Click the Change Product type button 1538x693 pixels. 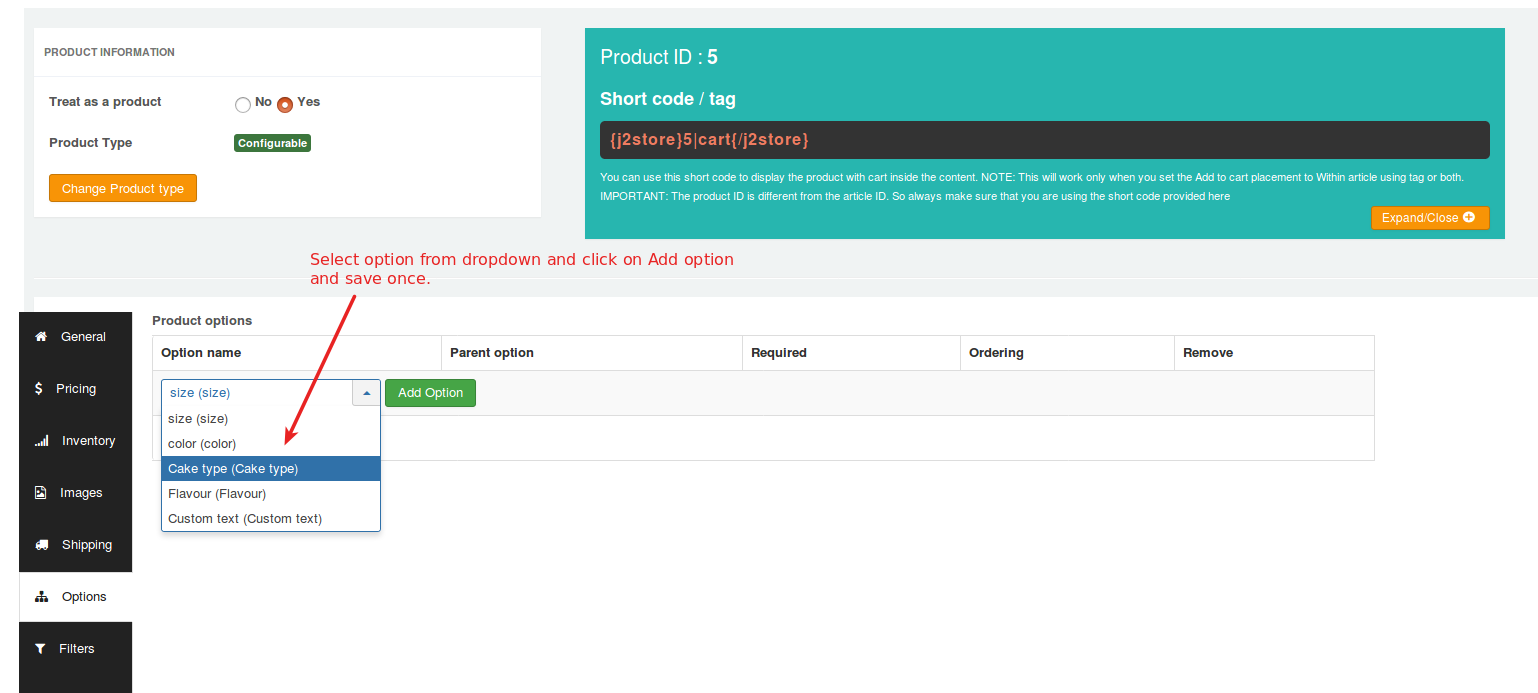(x=123, y=188)
